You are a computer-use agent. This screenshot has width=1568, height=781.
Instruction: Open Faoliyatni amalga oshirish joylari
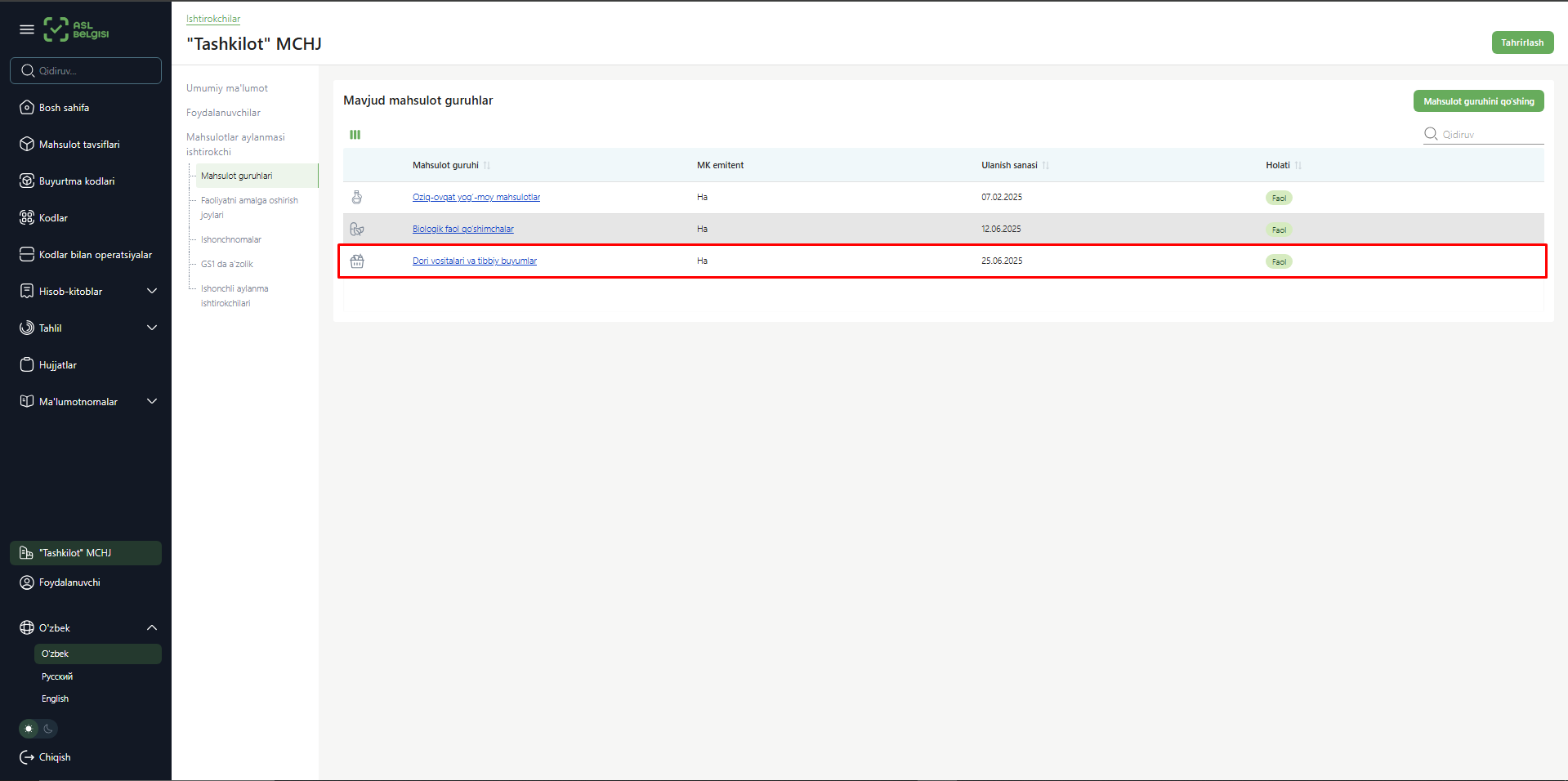pos(249,208)
